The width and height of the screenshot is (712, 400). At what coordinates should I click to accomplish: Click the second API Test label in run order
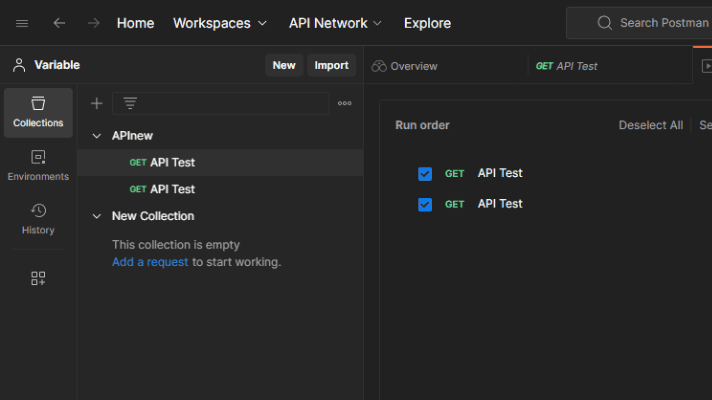[x=500, y=204]
